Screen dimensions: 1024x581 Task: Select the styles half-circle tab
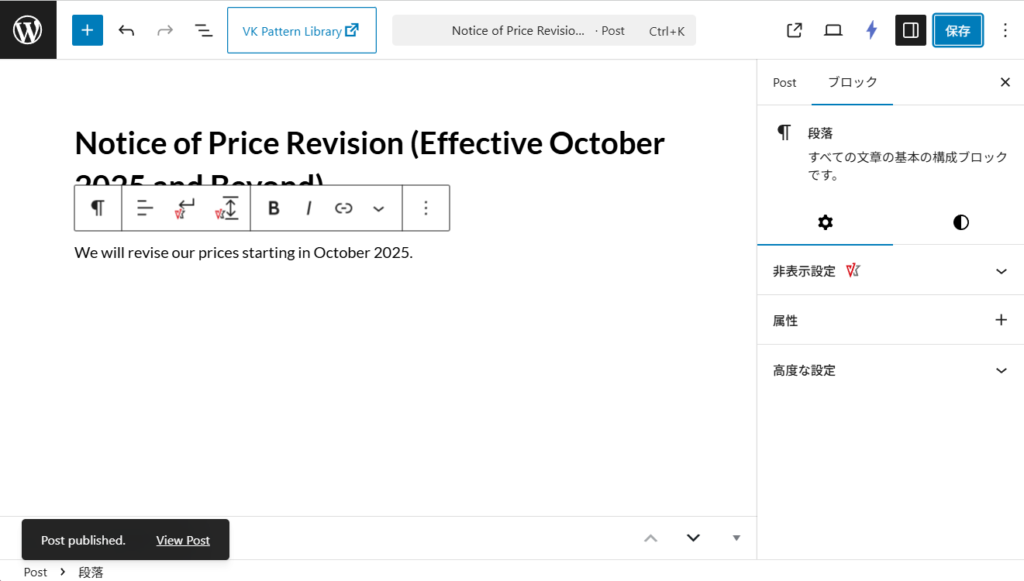pyautogui.click(x=960, y=222)
